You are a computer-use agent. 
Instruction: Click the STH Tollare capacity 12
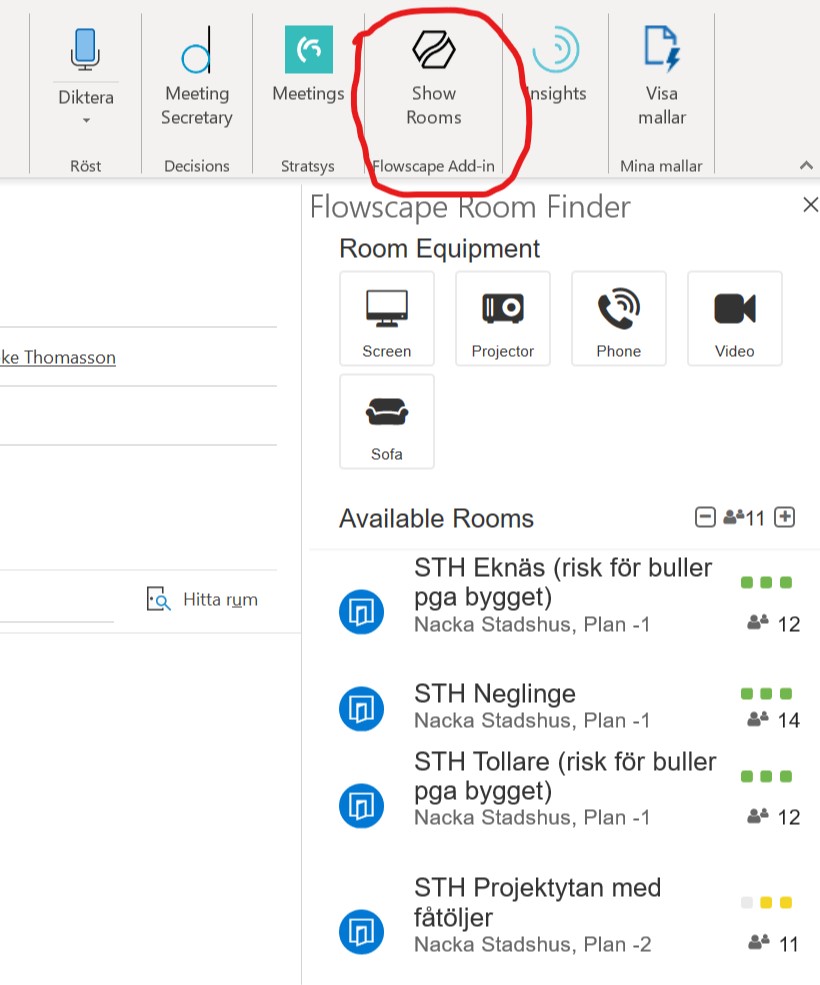click(774, 817)
